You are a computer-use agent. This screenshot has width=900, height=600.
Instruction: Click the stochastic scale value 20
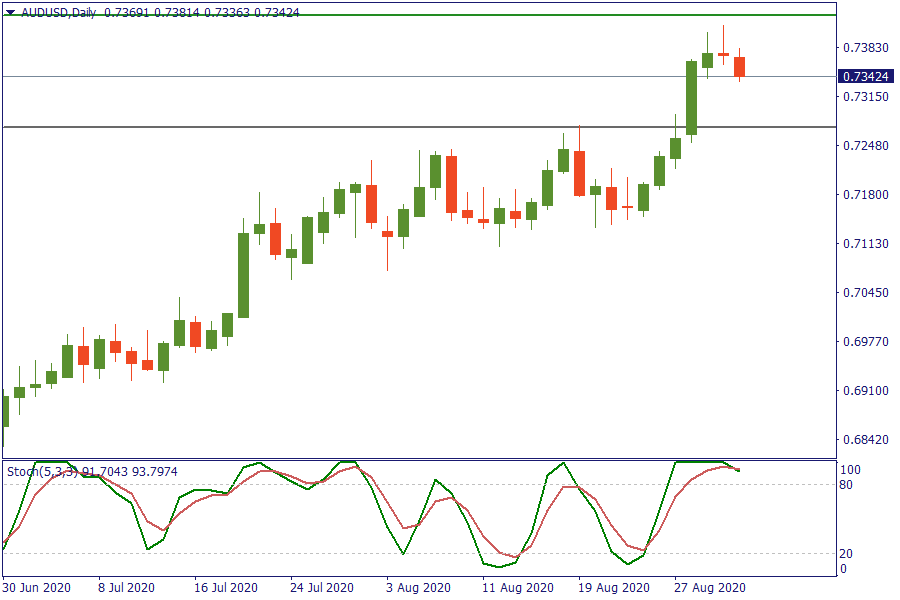pyautogui.click(x=846, y=553)
